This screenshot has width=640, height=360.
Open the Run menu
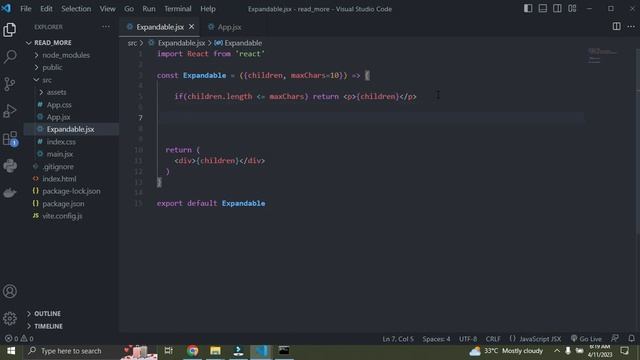(x=149, y=9)
